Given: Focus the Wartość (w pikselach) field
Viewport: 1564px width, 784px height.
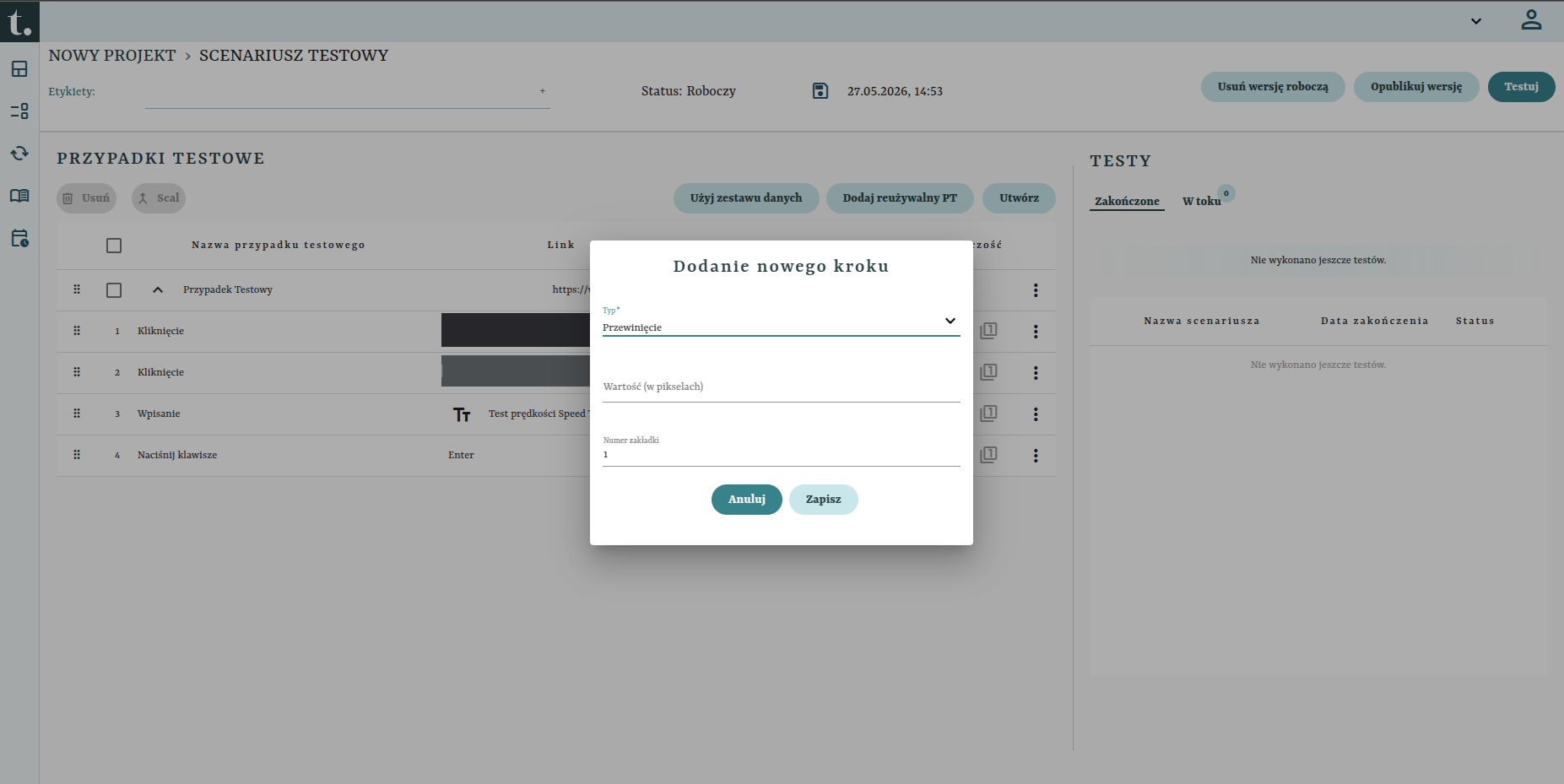Looking at the screenshot, I should point(781,387).
